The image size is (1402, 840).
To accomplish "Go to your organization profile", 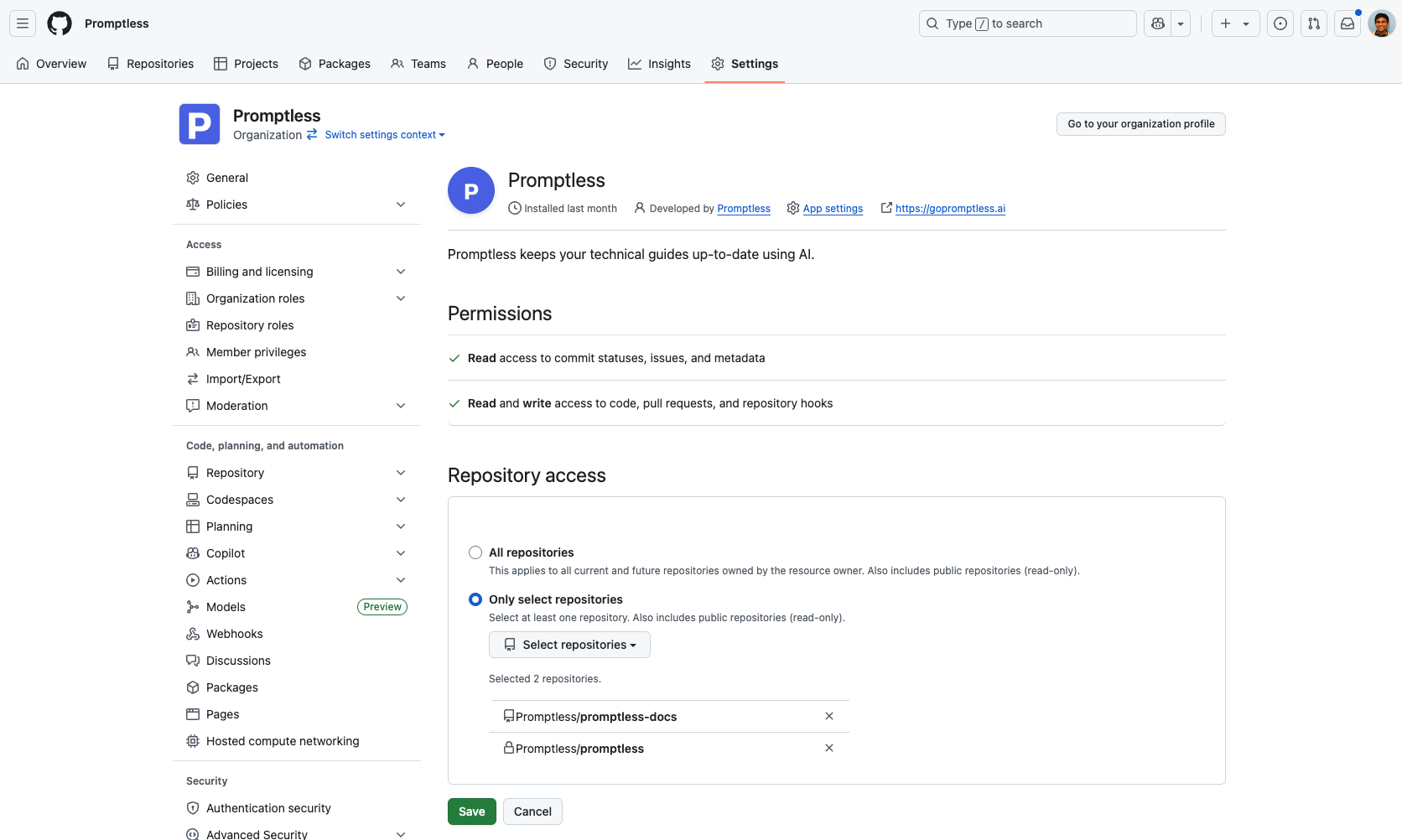I will pyautogui.click(x=1141, y=124).
